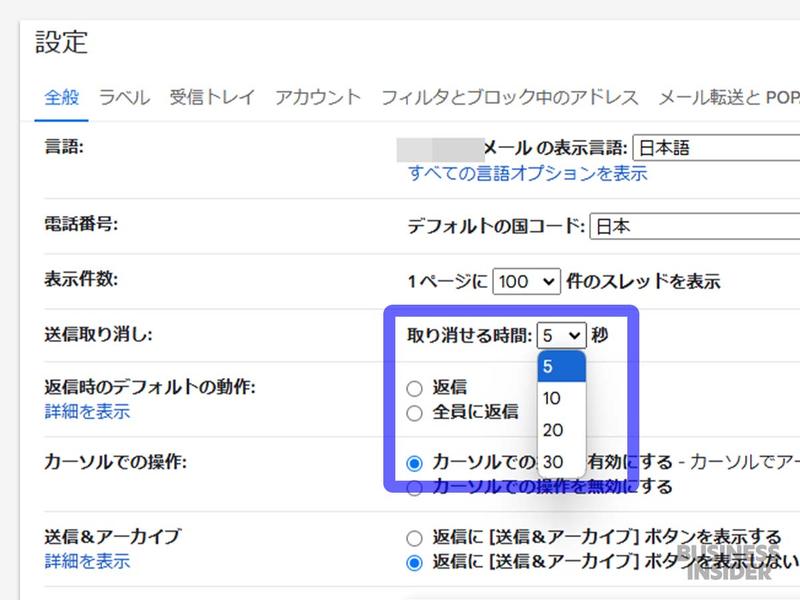Open the アカウント tab

[x=318, y=97]
